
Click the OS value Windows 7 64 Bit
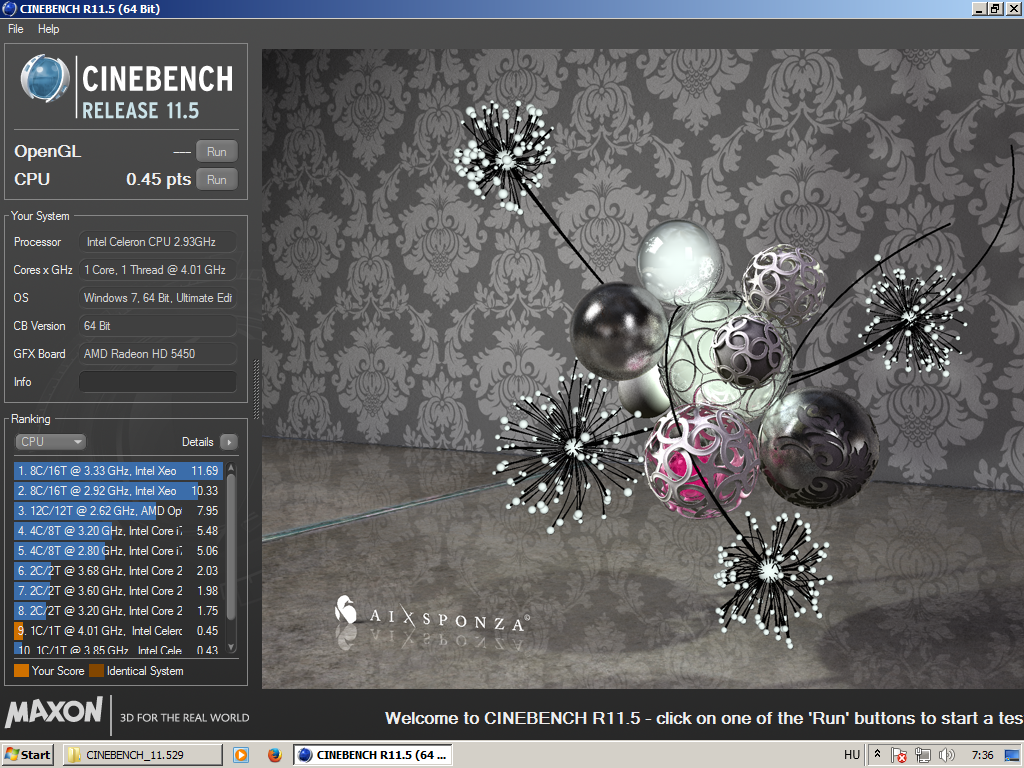click(x=157, y=298)
